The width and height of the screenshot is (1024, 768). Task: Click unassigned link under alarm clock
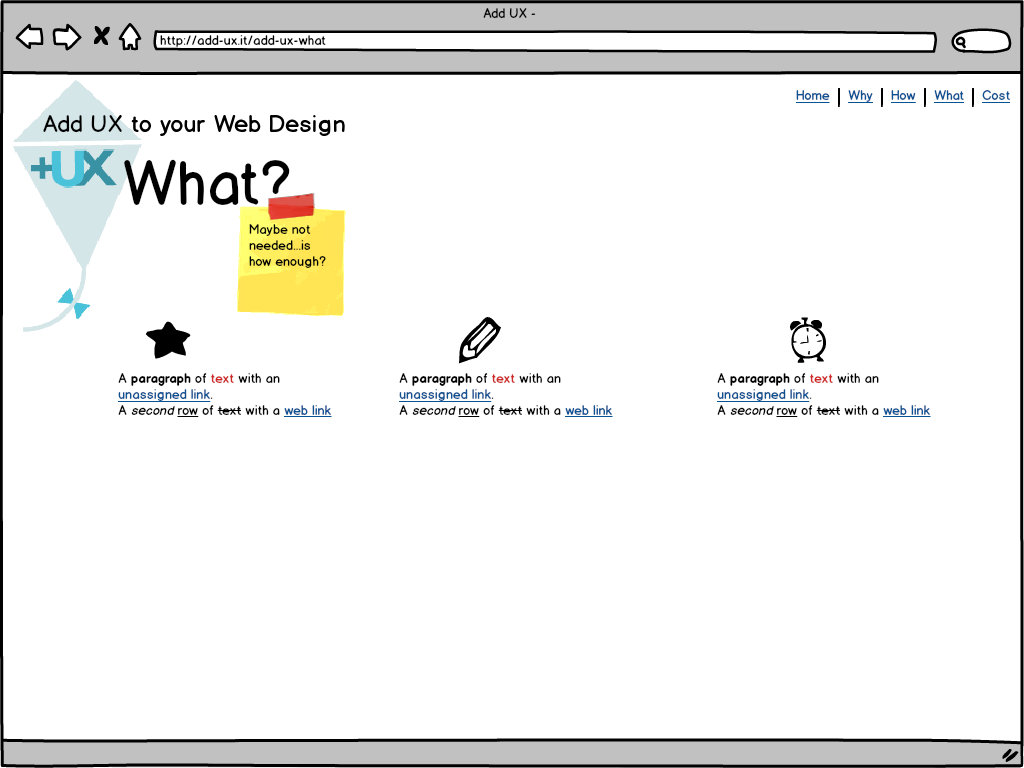pos(763,394)
